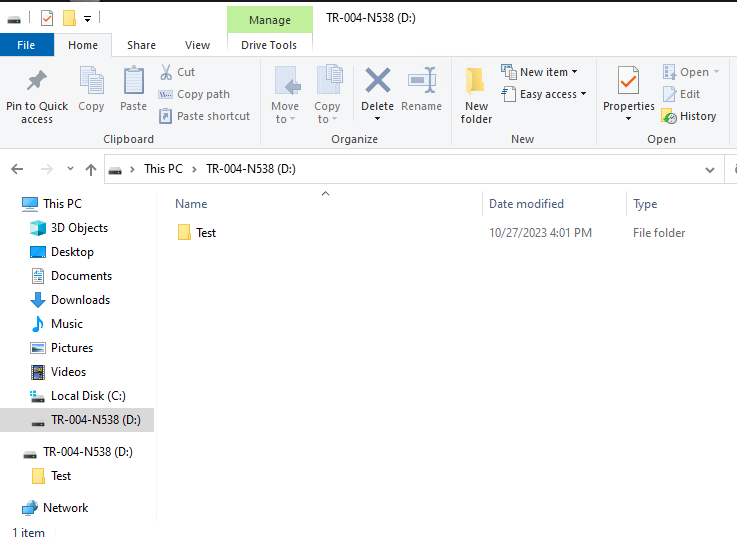Click the Up arrow navigation button
Screen dimensions: 737x538
coord(91,169)
